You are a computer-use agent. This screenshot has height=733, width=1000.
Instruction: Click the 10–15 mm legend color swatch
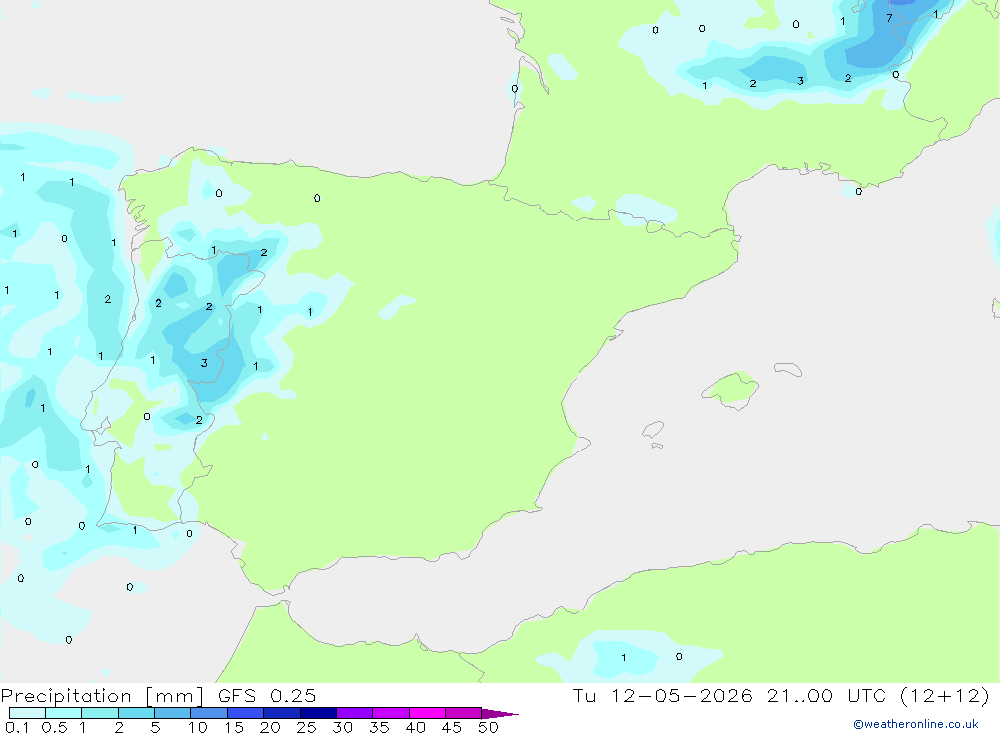tap(209, 713)
